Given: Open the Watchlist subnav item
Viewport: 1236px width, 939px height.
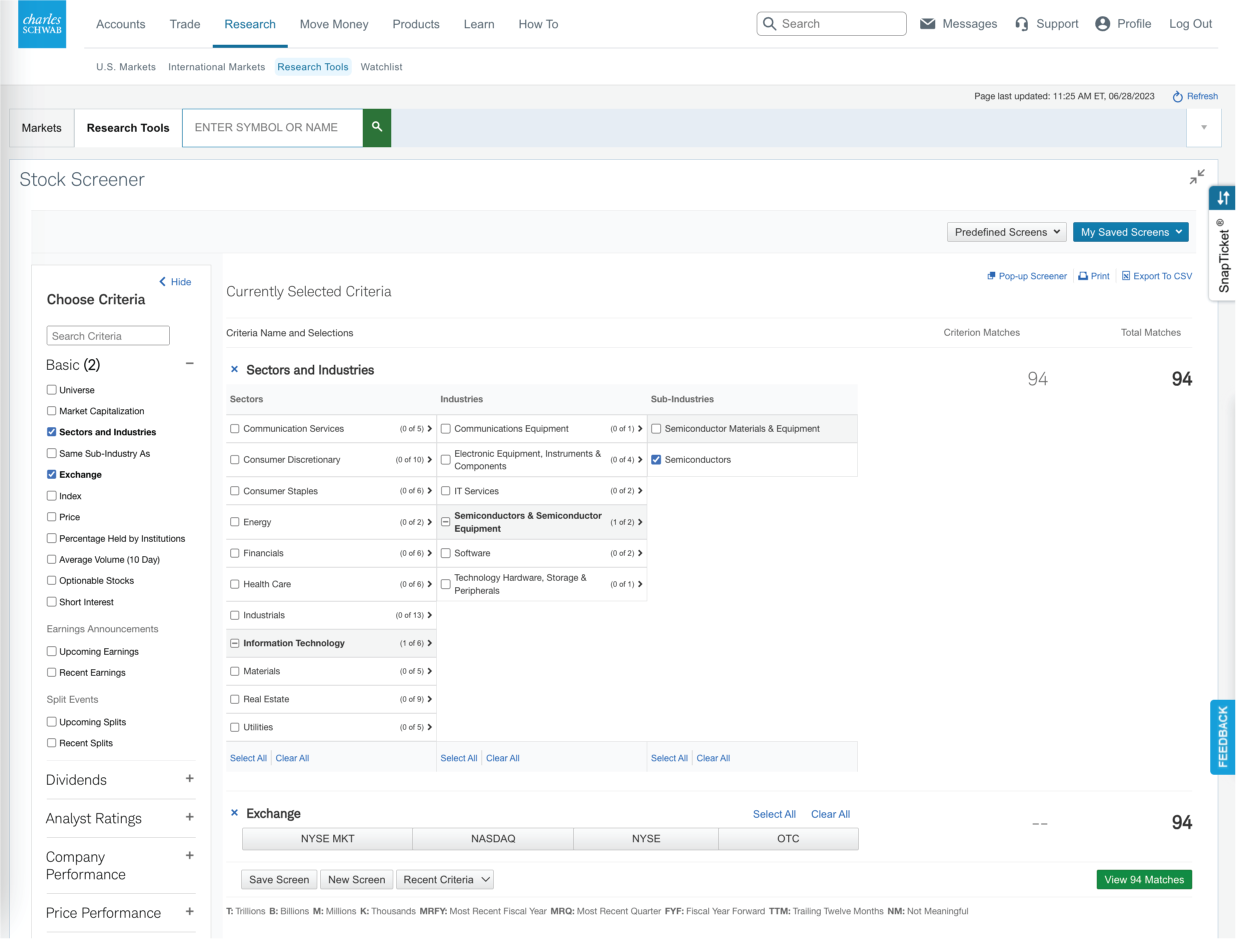Looking at the screenshot, I should 381,67.
